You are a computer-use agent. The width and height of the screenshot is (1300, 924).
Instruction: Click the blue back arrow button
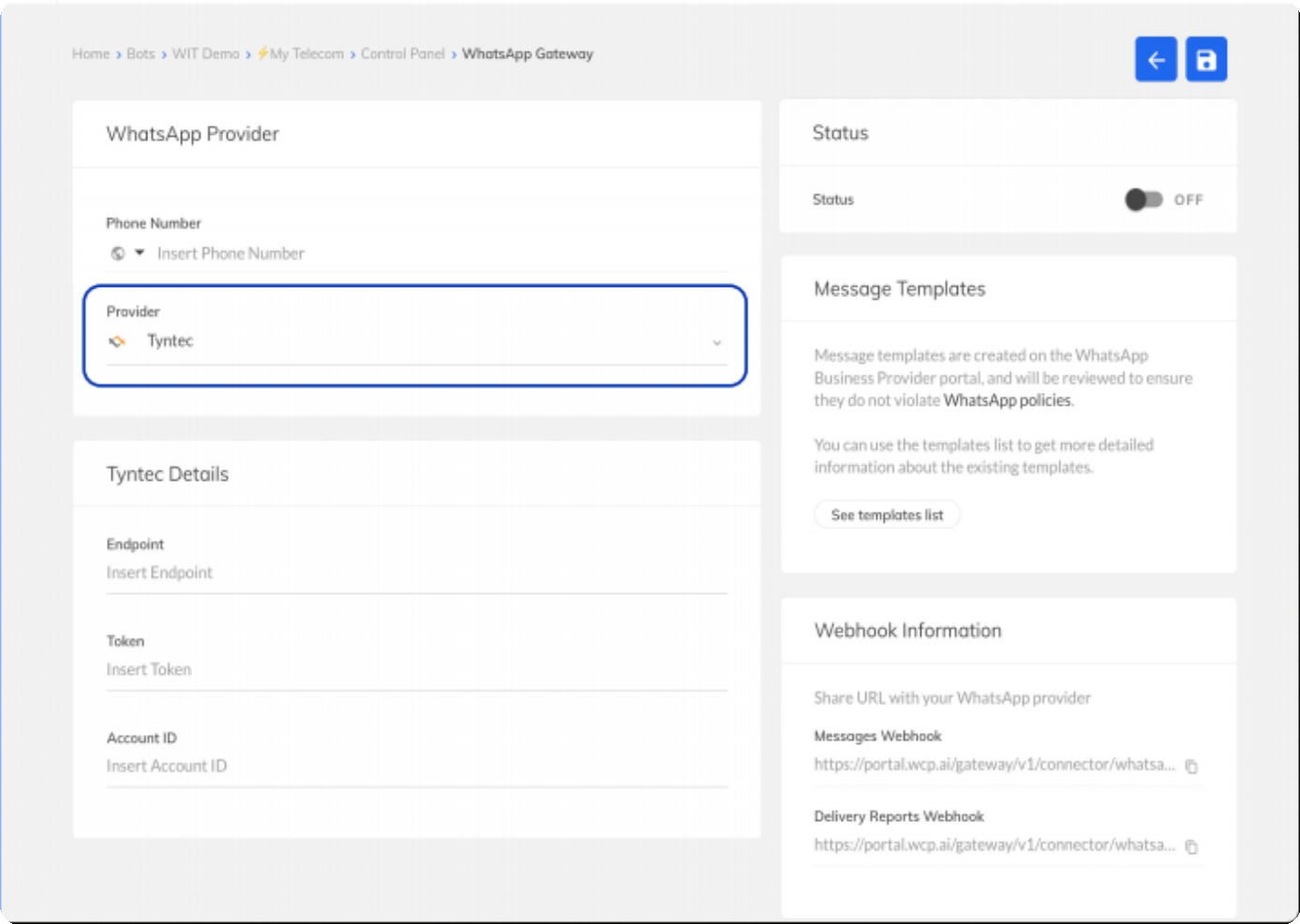(1156, 60)
